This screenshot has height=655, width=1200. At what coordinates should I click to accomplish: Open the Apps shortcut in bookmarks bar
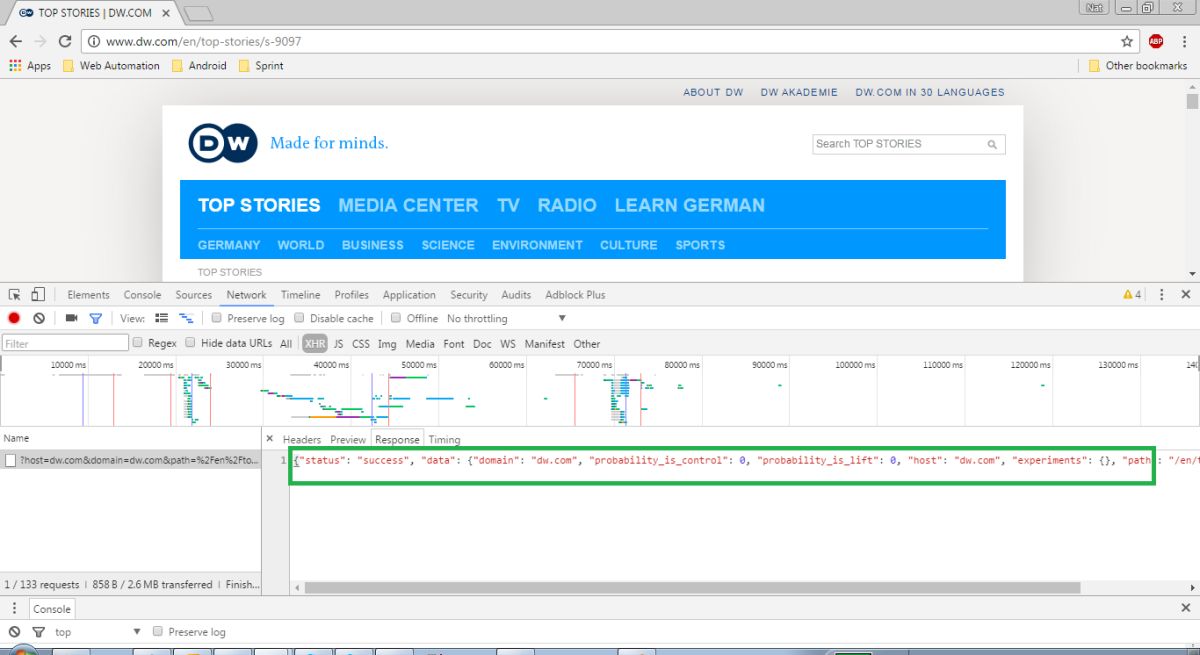[30, 66]
